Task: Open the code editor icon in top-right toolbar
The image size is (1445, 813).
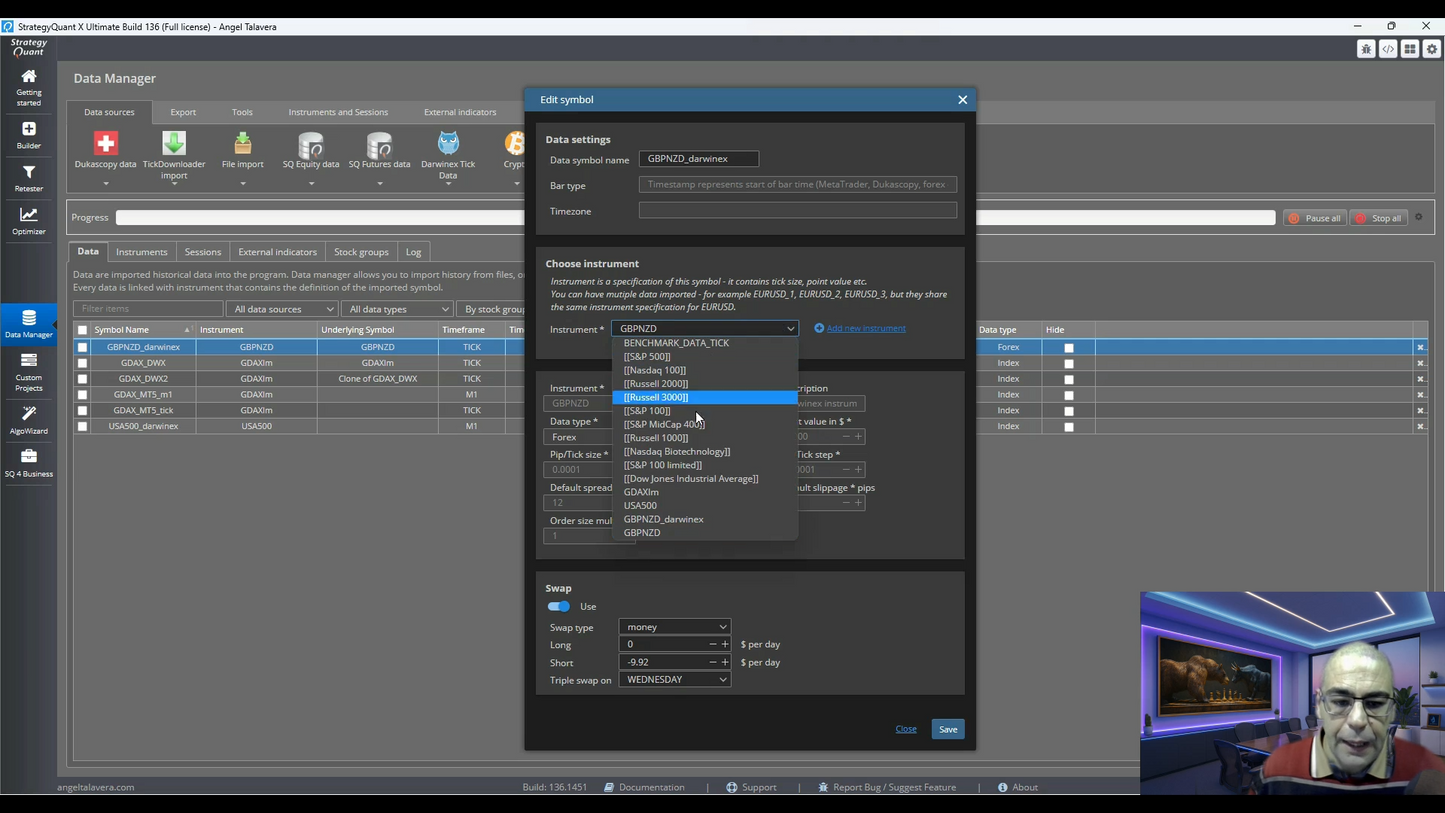Action: [1388, 49]
